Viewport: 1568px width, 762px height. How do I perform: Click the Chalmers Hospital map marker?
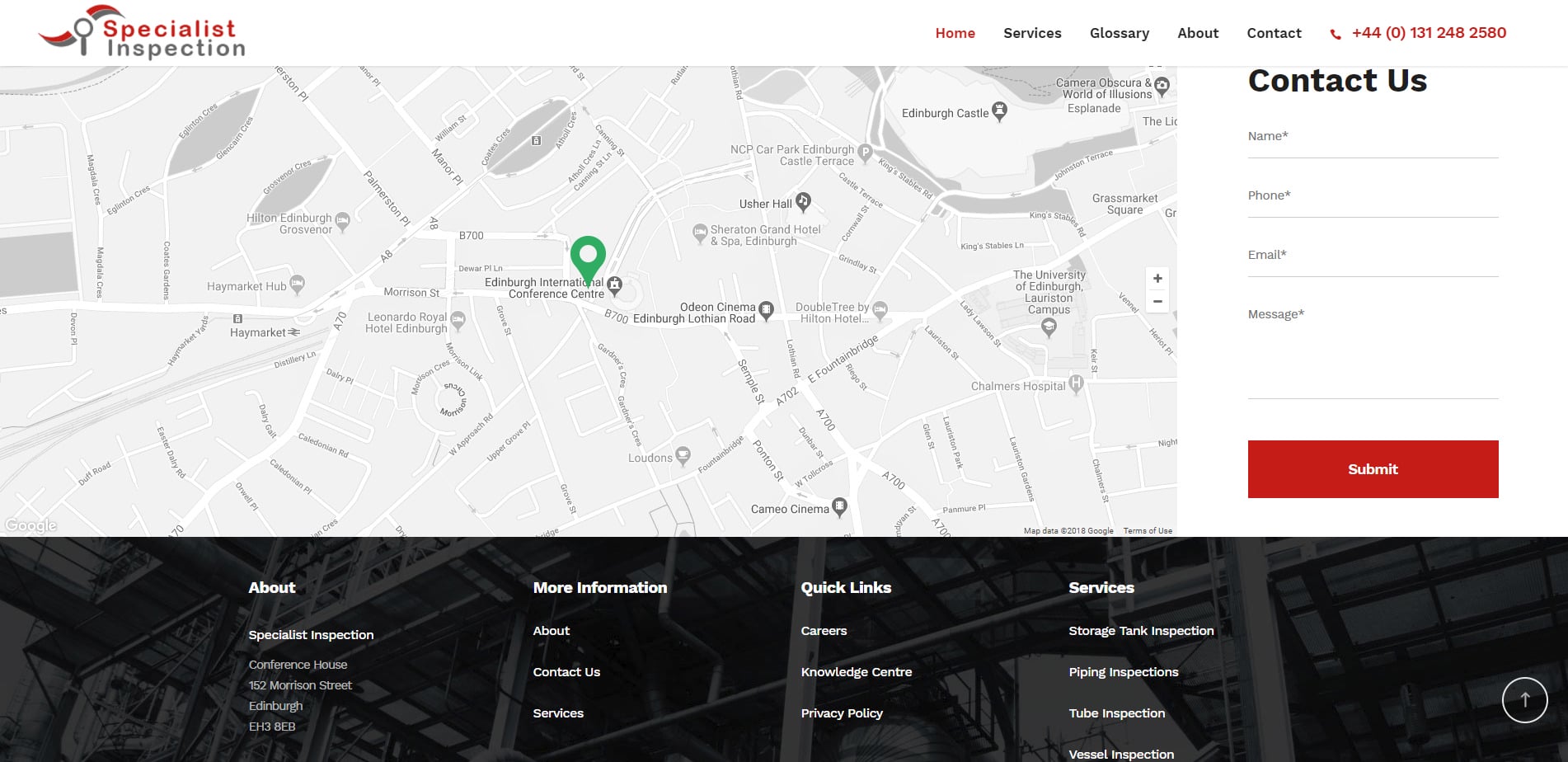[1076, 383]
